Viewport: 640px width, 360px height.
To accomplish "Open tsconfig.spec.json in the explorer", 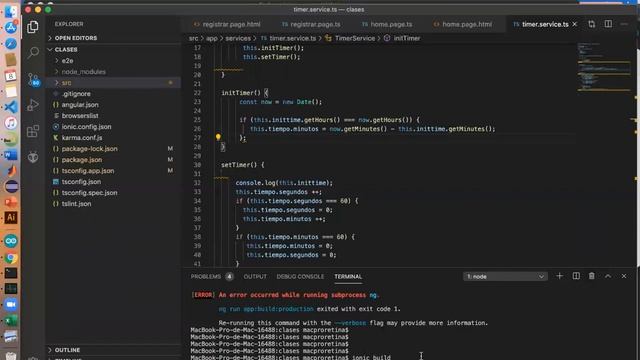I will [x=89, y=193].
